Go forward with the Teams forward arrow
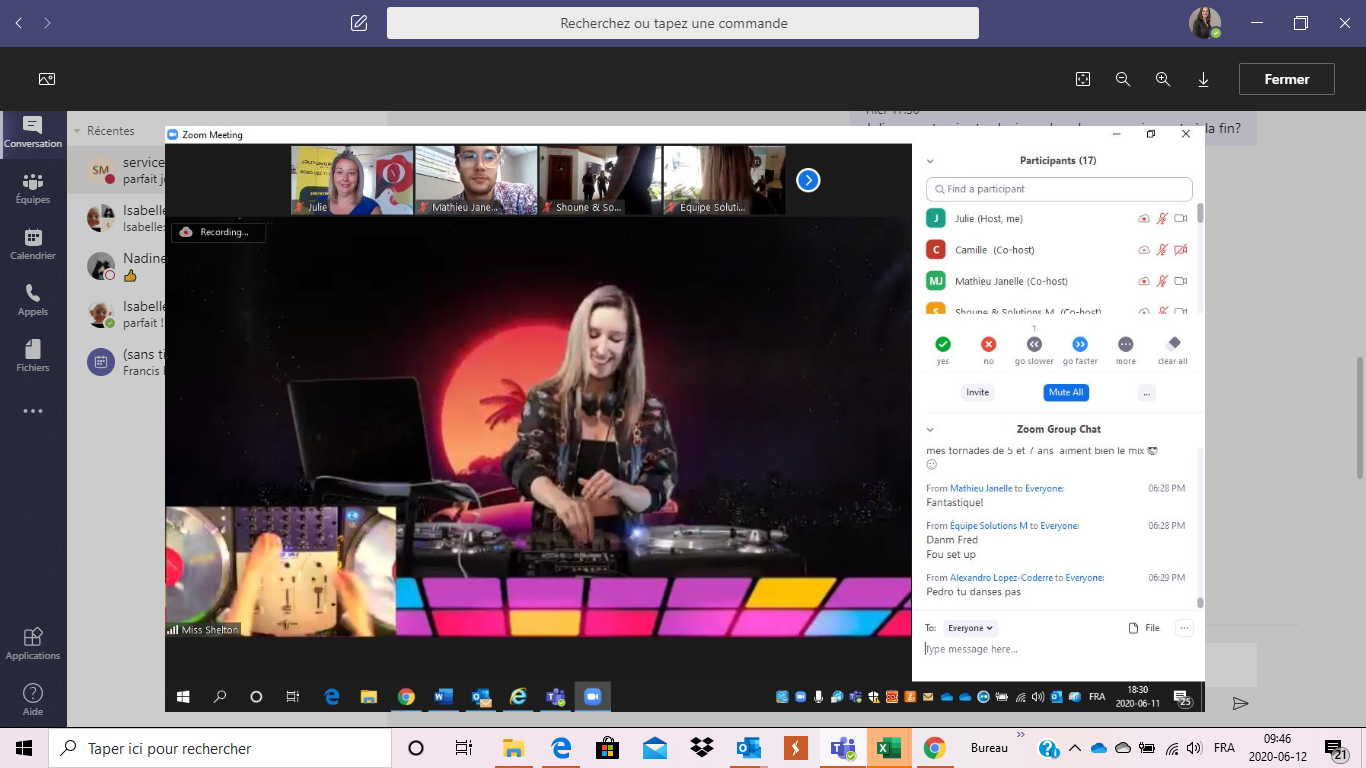 pos(47,23)
